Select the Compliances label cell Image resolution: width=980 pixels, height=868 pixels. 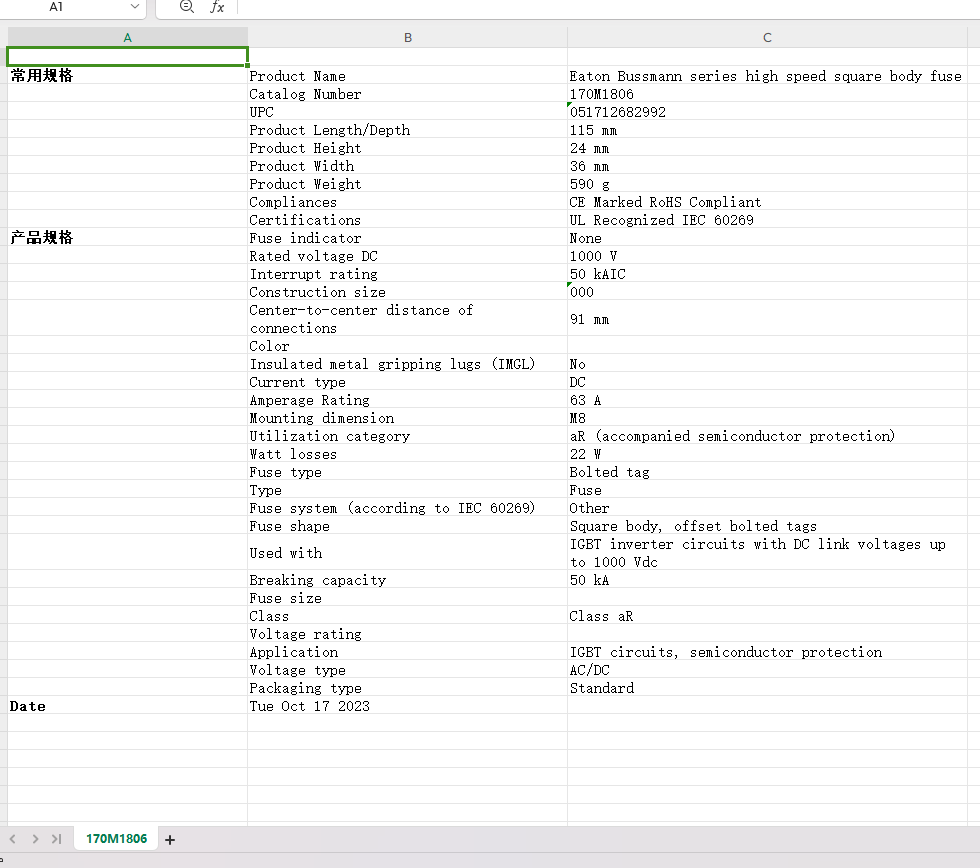[x=408, y=202]
